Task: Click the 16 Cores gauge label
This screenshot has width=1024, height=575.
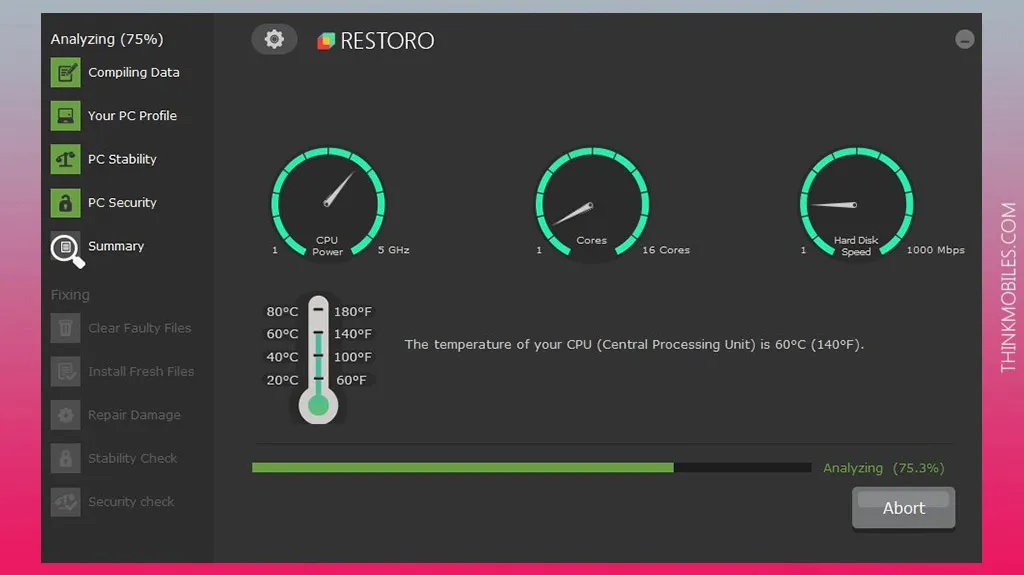Action: [666, 250]
